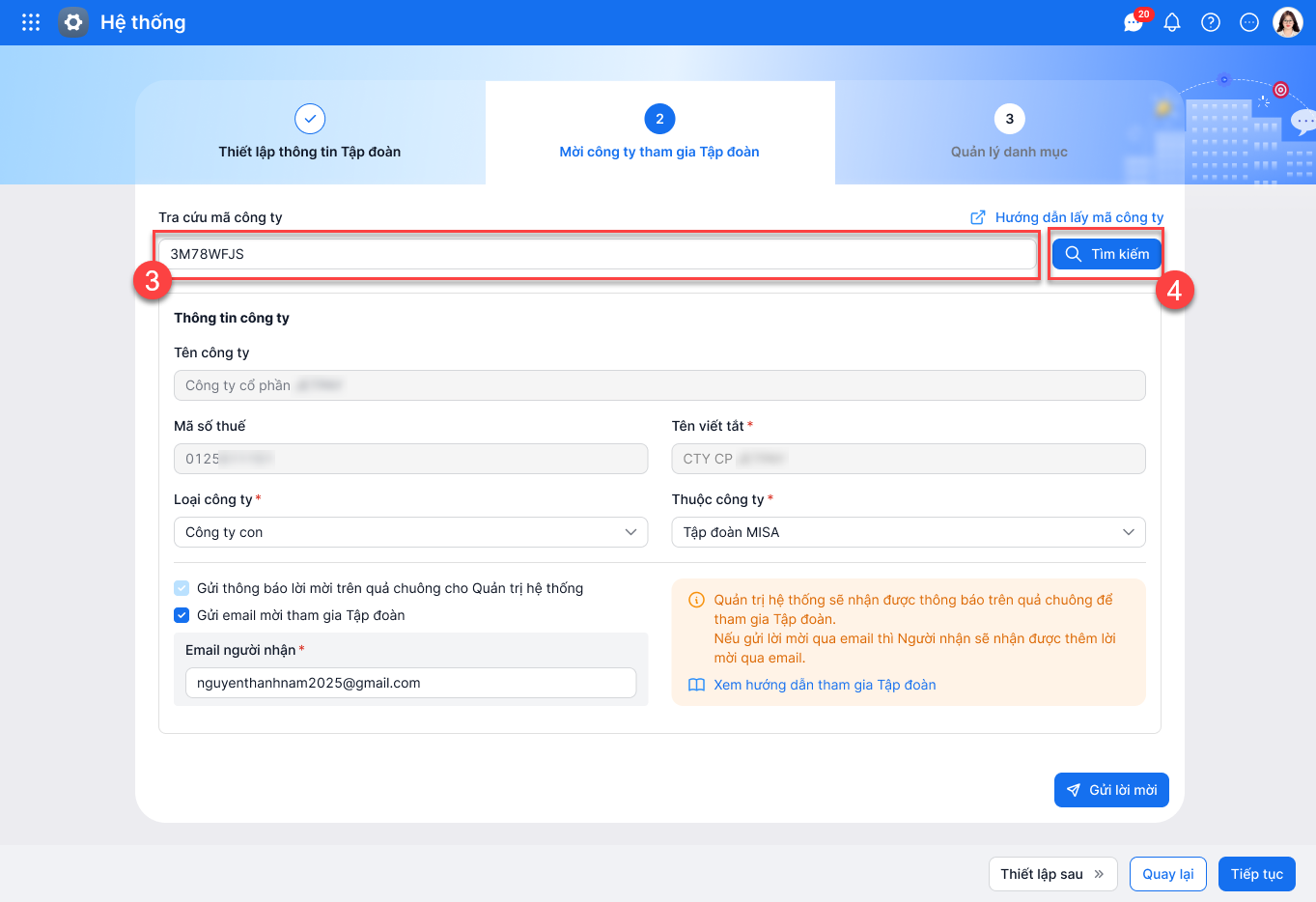Image resolution: width=1316 pixels, height=902 pixels.
Task: Edit the Email người nhận field
Action: 410,683
